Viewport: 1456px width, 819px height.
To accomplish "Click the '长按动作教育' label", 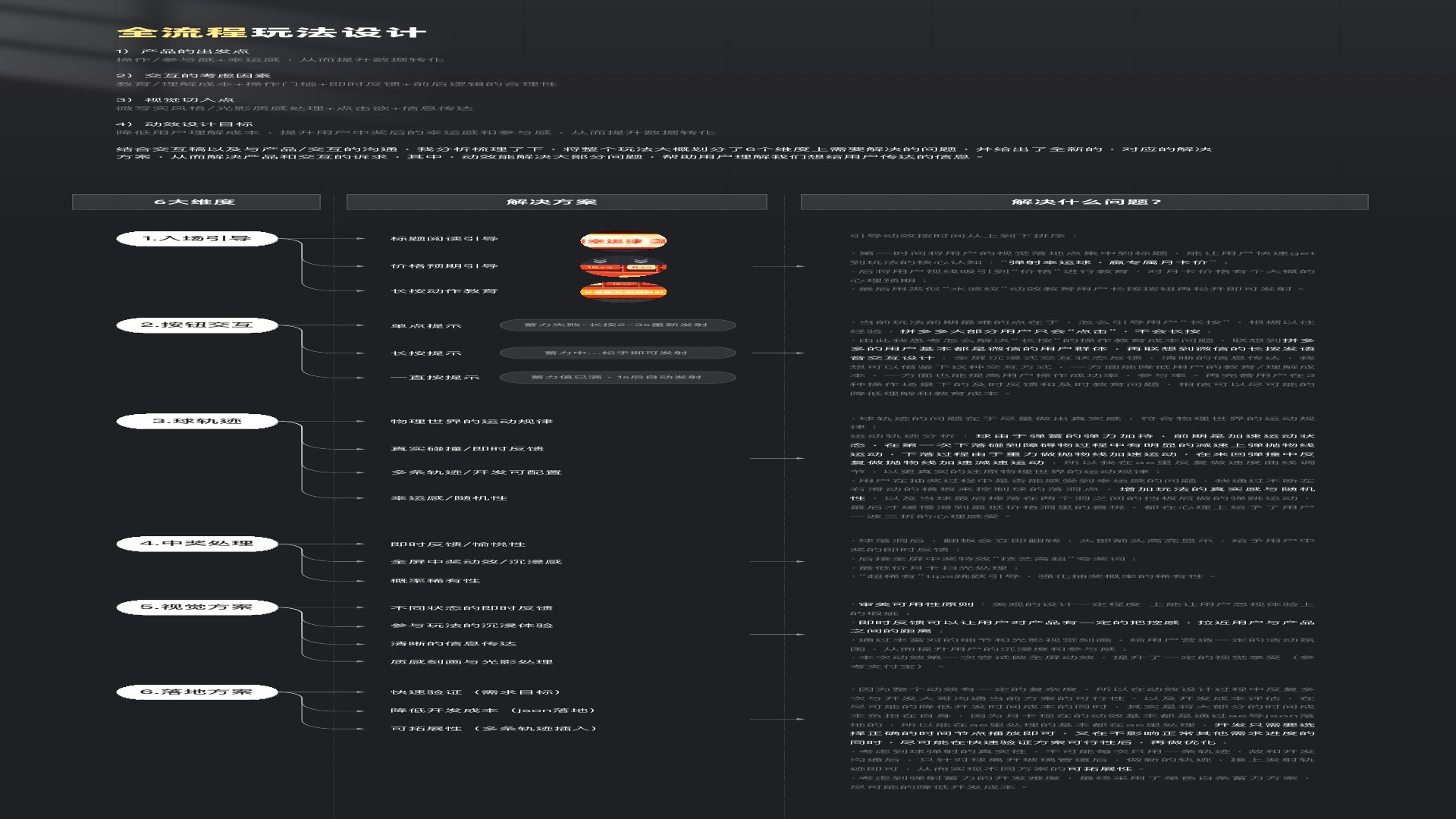I will 444,292.
